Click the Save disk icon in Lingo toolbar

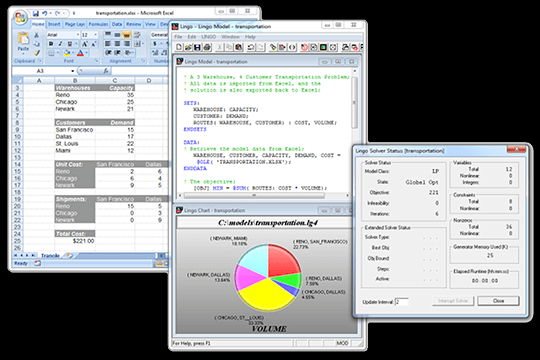197,47
